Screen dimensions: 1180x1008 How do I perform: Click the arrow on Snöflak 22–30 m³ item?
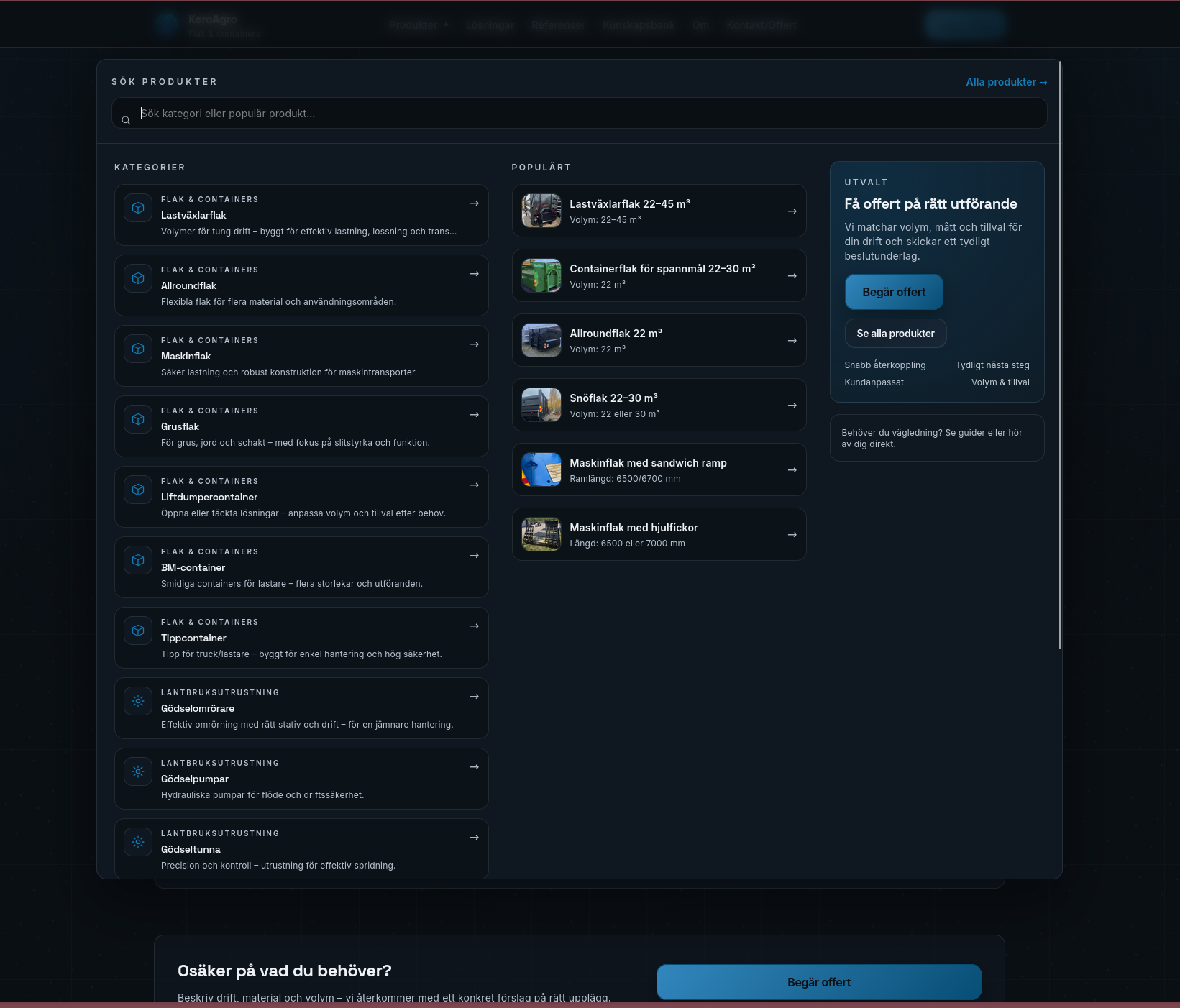click(792, 406)
